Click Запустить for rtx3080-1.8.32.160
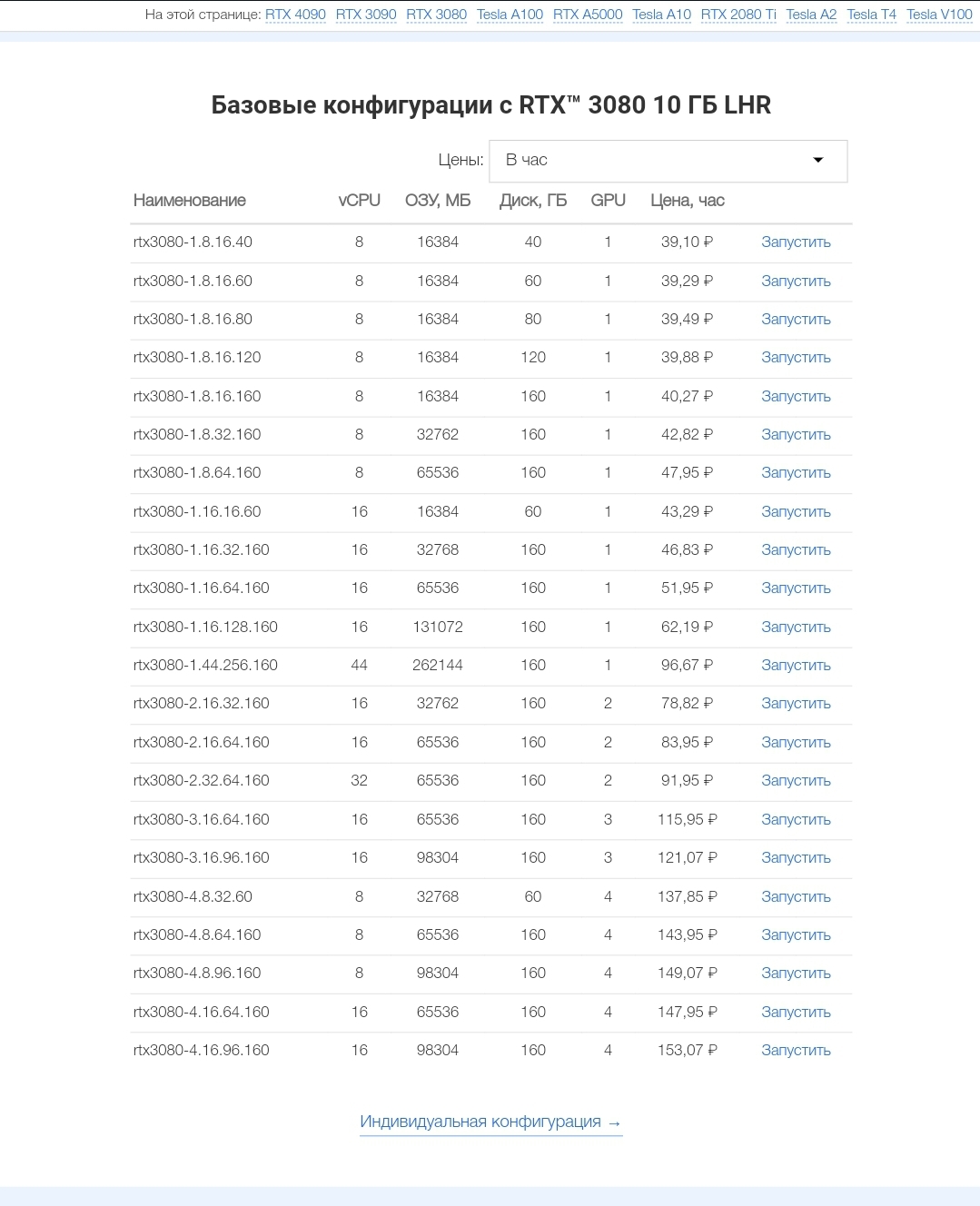 coord(796,435)
